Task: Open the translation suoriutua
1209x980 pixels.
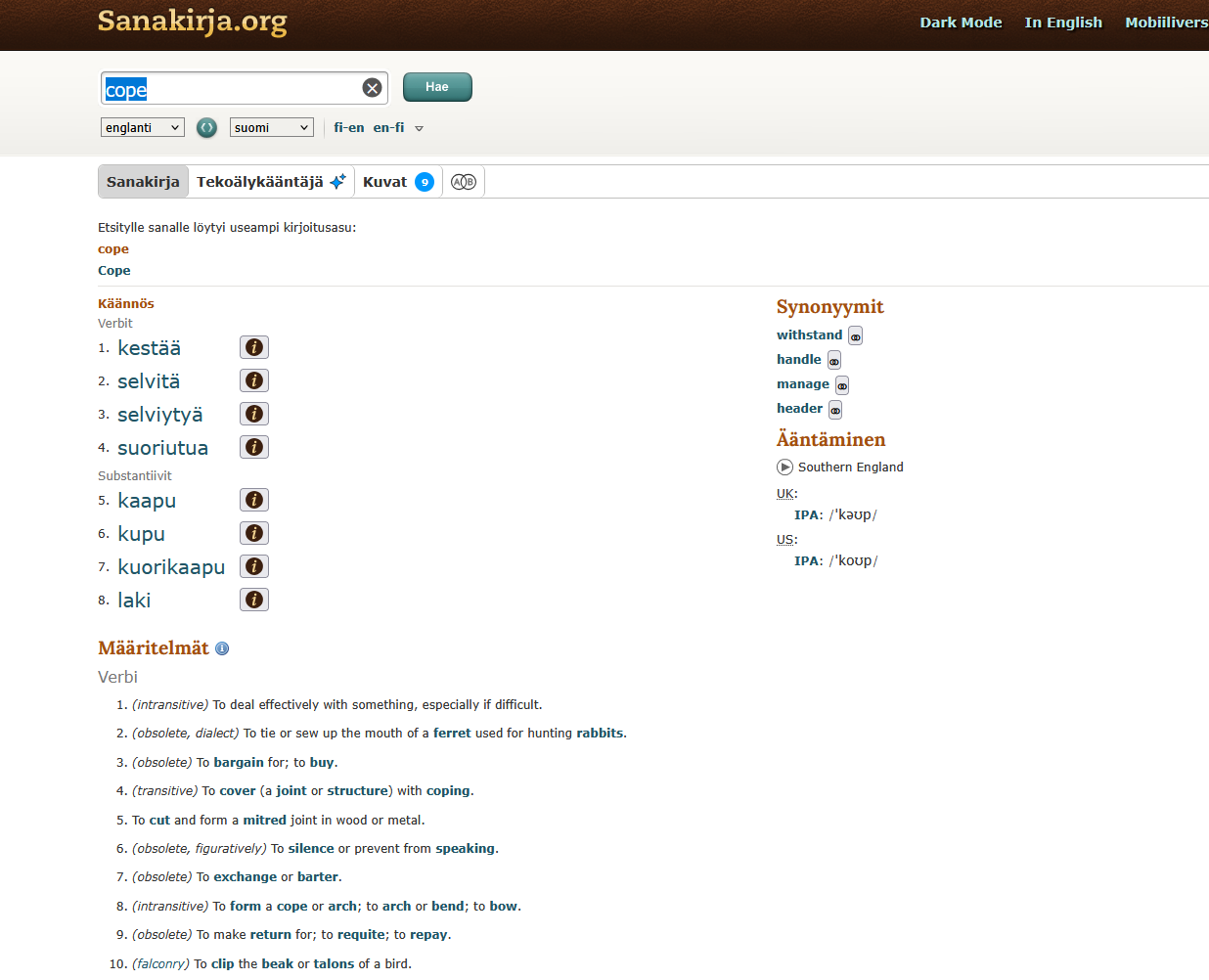Action: click(x=162, y=448)
